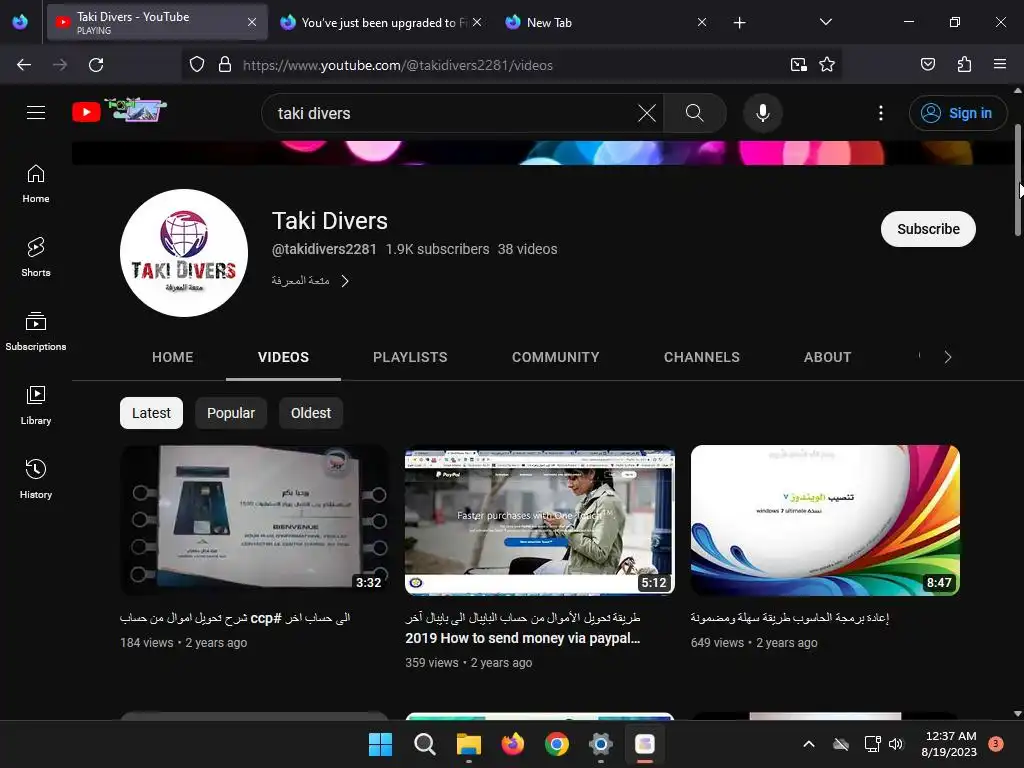The image size is (1024, 768).
Task: Sort videos by Oldest
Action: [311, 413]
